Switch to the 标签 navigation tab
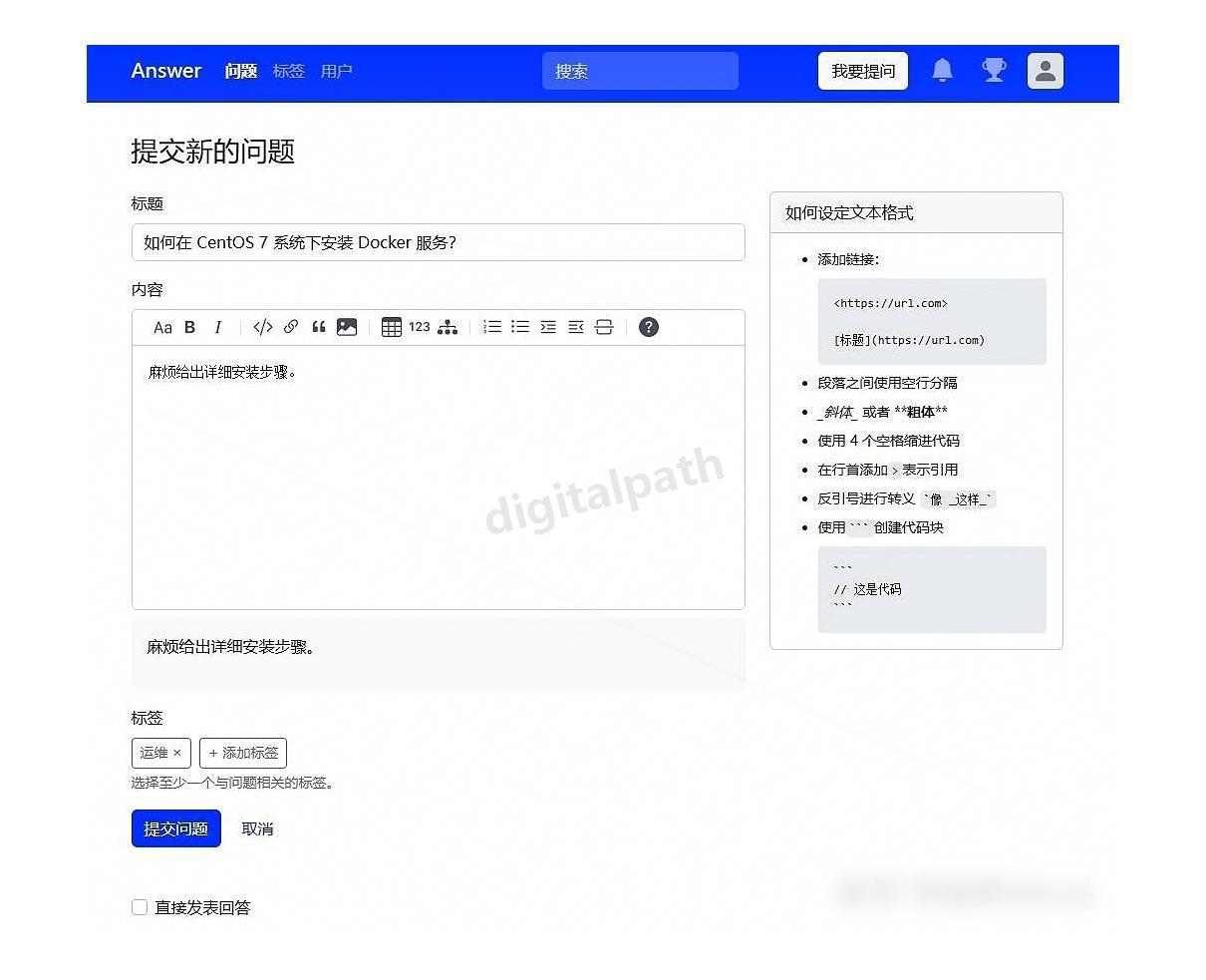This screenshot has height=980, width=1206. click(x=289, y=71)
